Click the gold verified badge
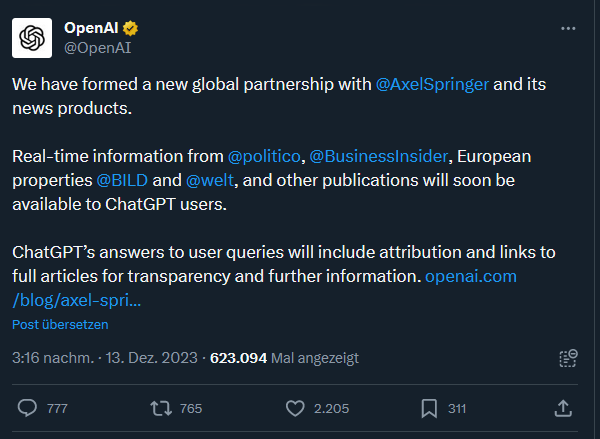Image resolution: width=600 pixels, height=439 pixels. (130, 28)
